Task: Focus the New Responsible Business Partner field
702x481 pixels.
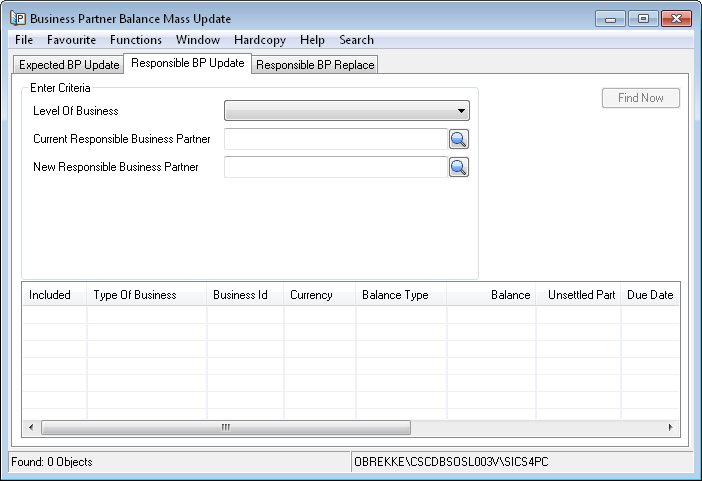Action: click(336, 167)
